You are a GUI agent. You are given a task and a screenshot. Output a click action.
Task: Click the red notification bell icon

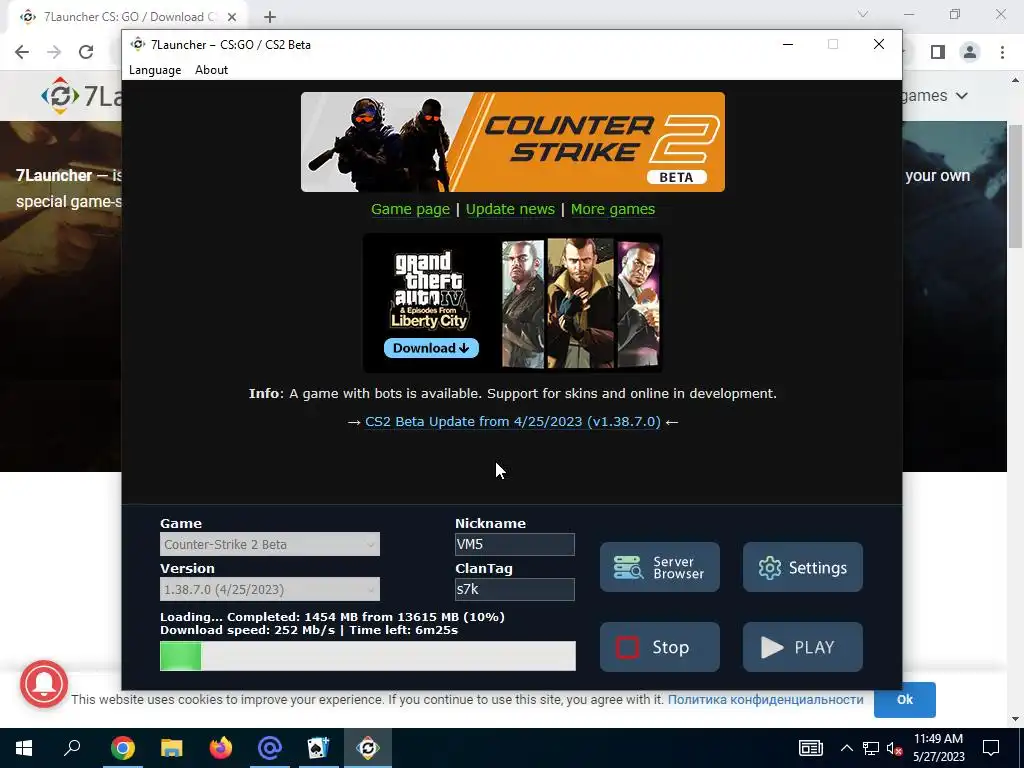click(44, 684)
